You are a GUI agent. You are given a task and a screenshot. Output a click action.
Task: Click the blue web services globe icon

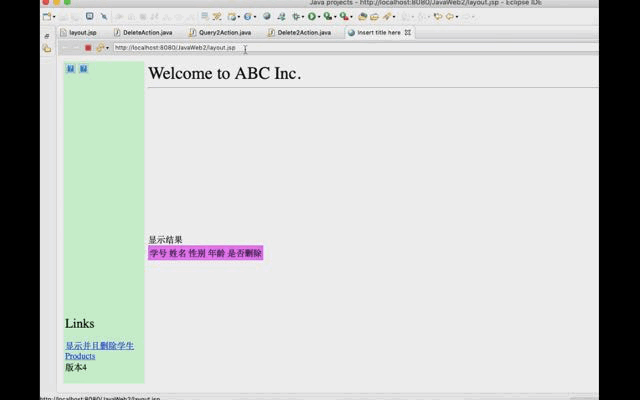(x=247, y=17)
